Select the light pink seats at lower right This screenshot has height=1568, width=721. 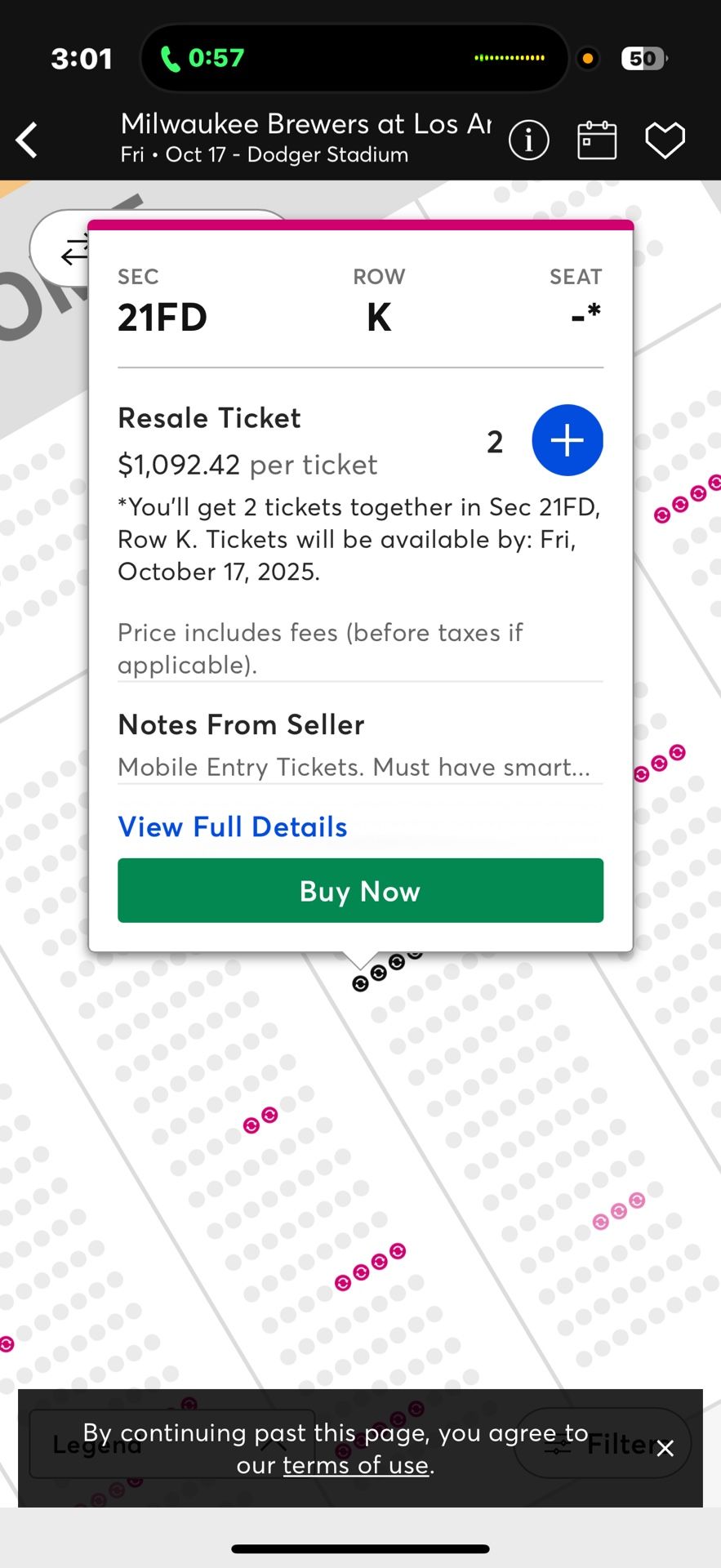pos(618,1211)
